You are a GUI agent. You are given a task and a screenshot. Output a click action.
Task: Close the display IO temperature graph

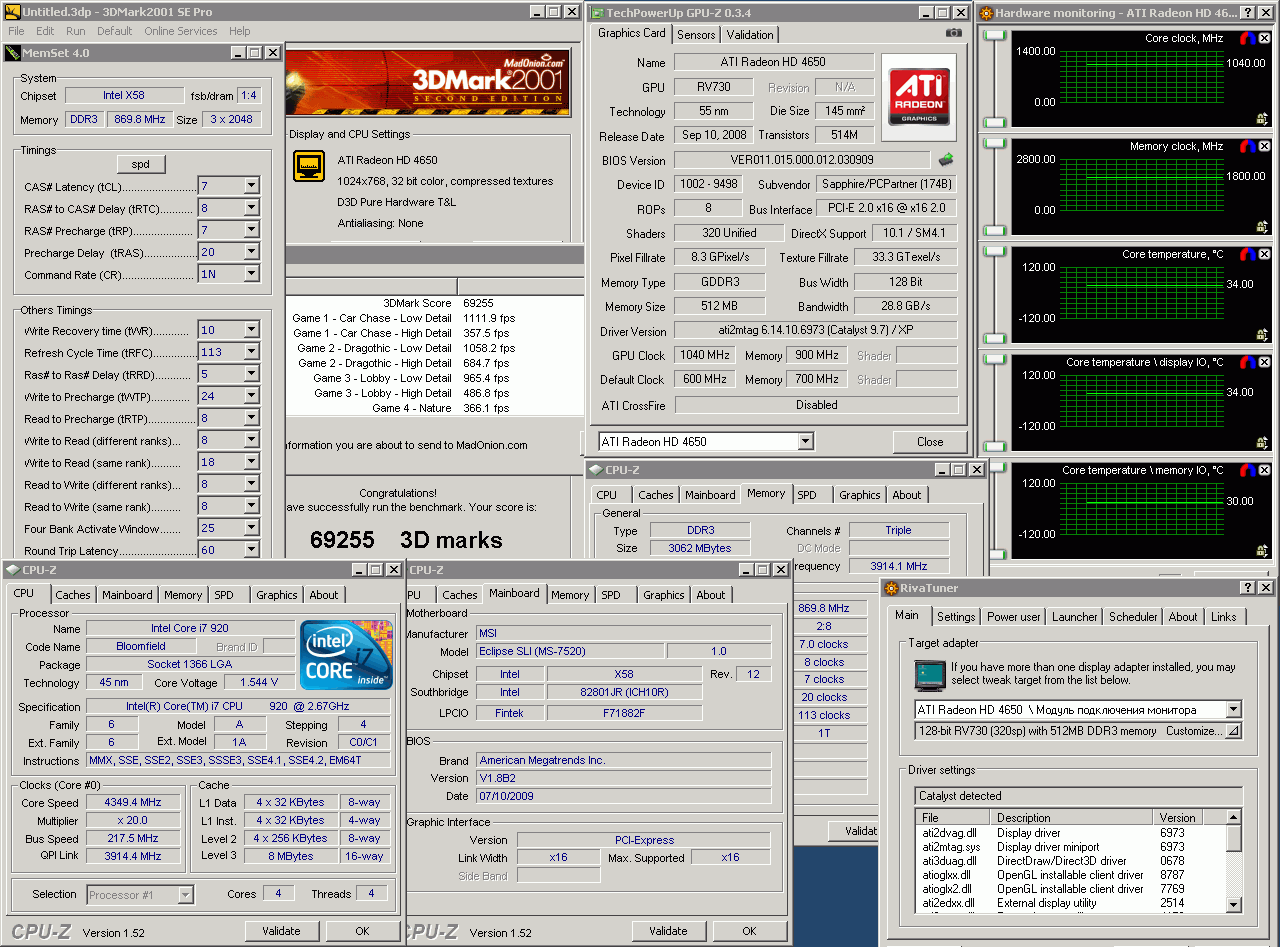1264,362
